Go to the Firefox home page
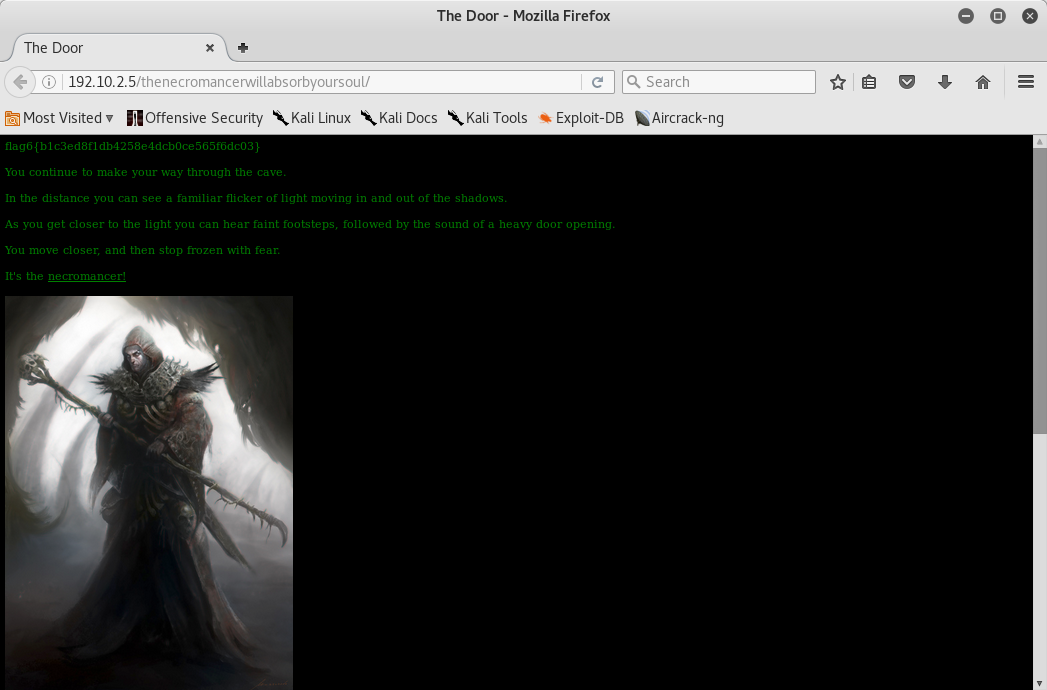The image size is (1047, 690). click(x=983, y=82)
